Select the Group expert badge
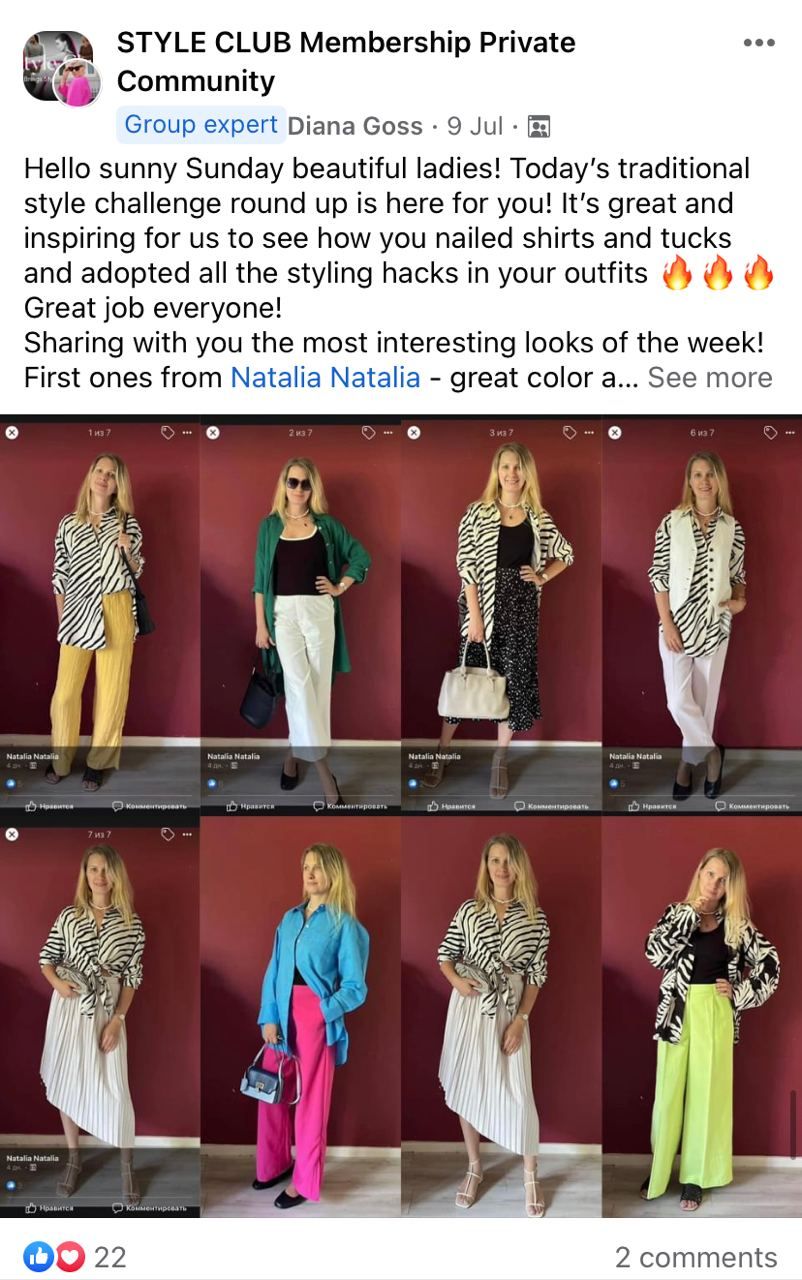 pyautogui.click(x=201, y=125)
